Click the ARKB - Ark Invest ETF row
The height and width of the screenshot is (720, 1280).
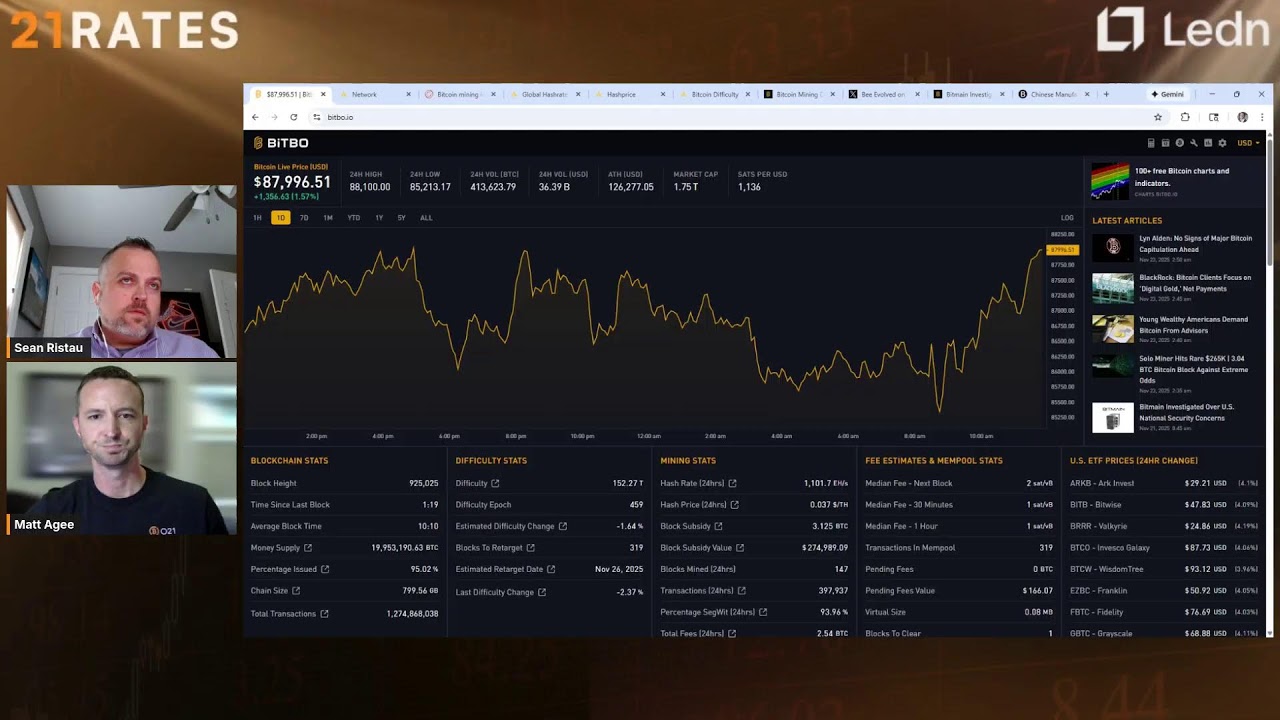point(1164,483)
